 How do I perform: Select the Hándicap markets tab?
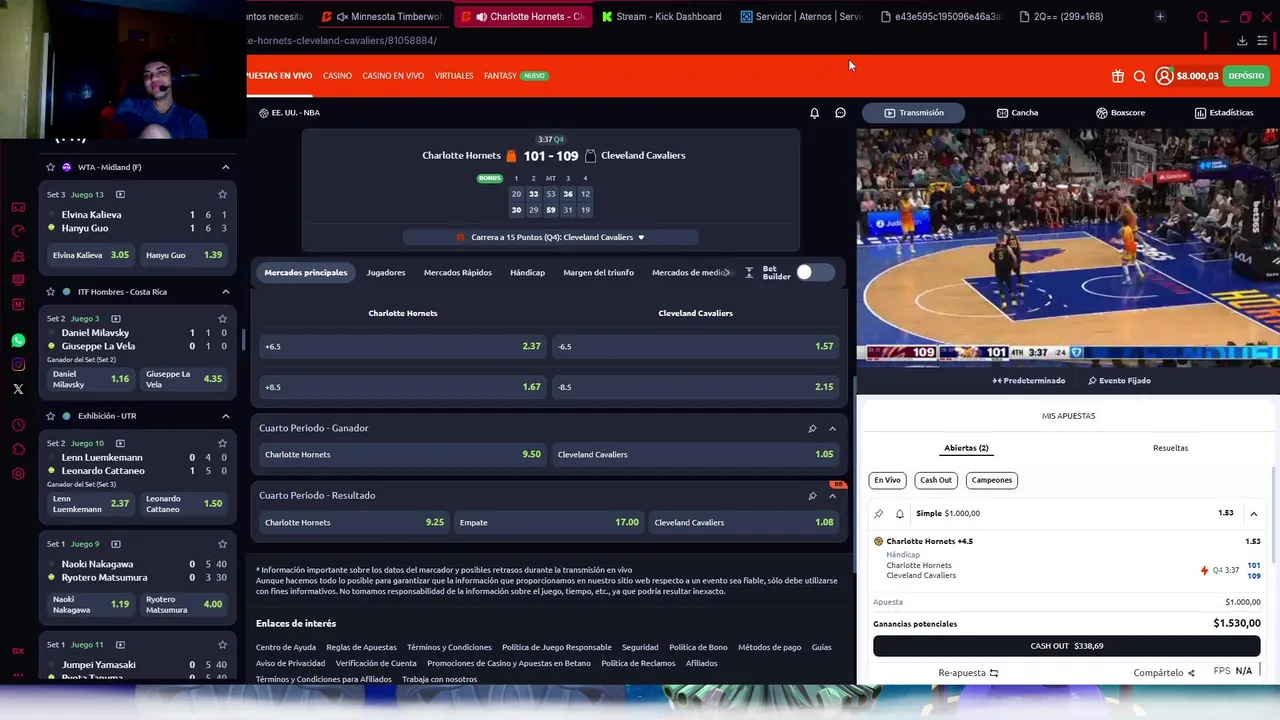point(527,272)
